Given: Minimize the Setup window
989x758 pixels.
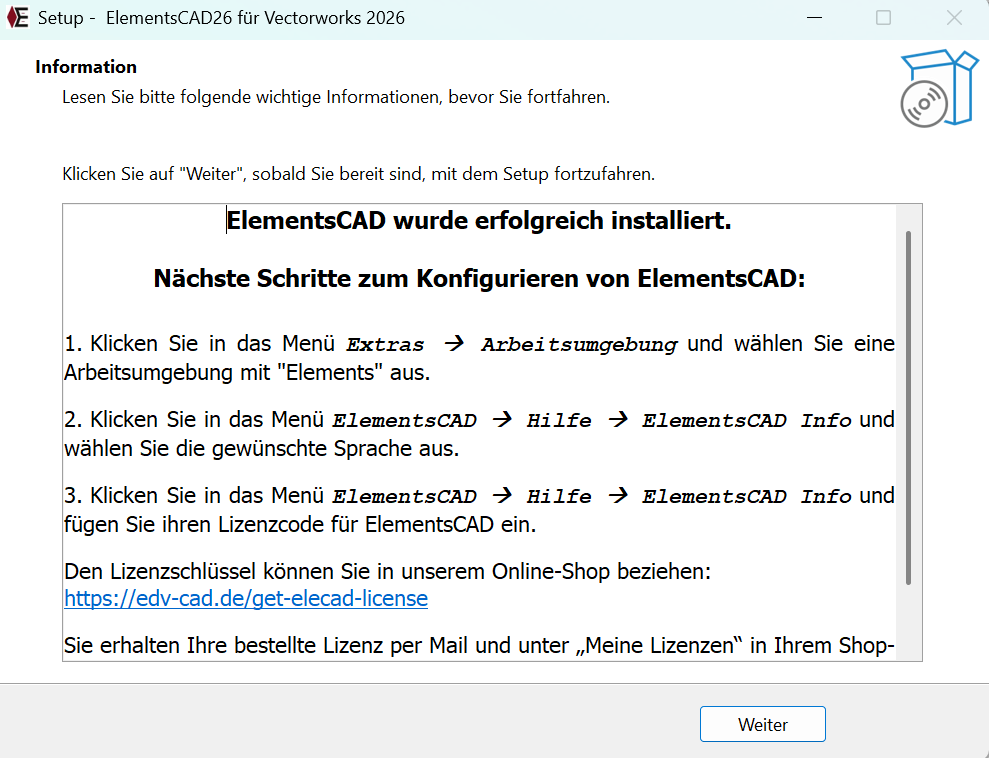Looking at the screenshot, I should (820, 18).
